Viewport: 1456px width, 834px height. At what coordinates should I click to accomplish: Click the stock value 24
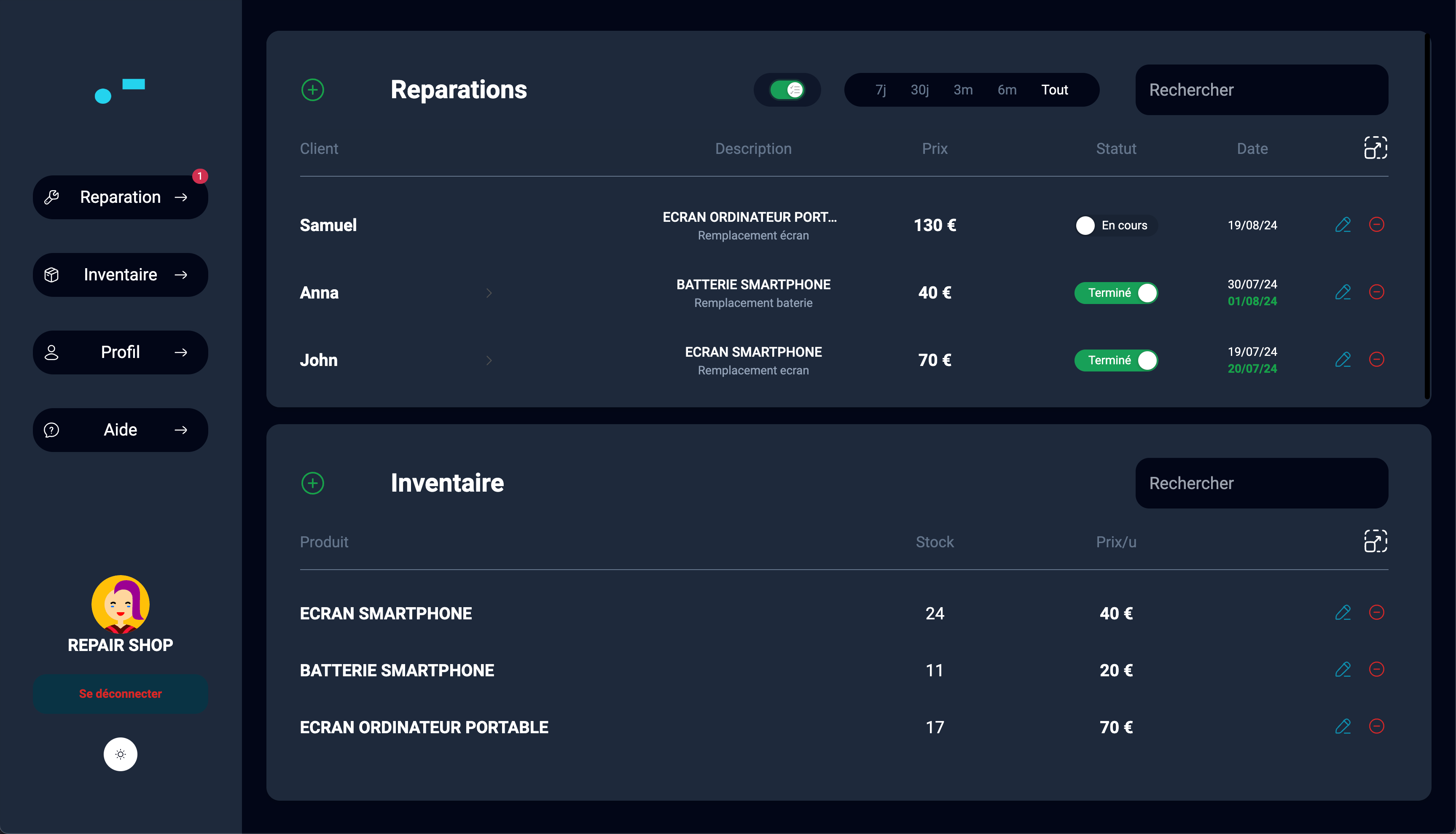[935, 613]
